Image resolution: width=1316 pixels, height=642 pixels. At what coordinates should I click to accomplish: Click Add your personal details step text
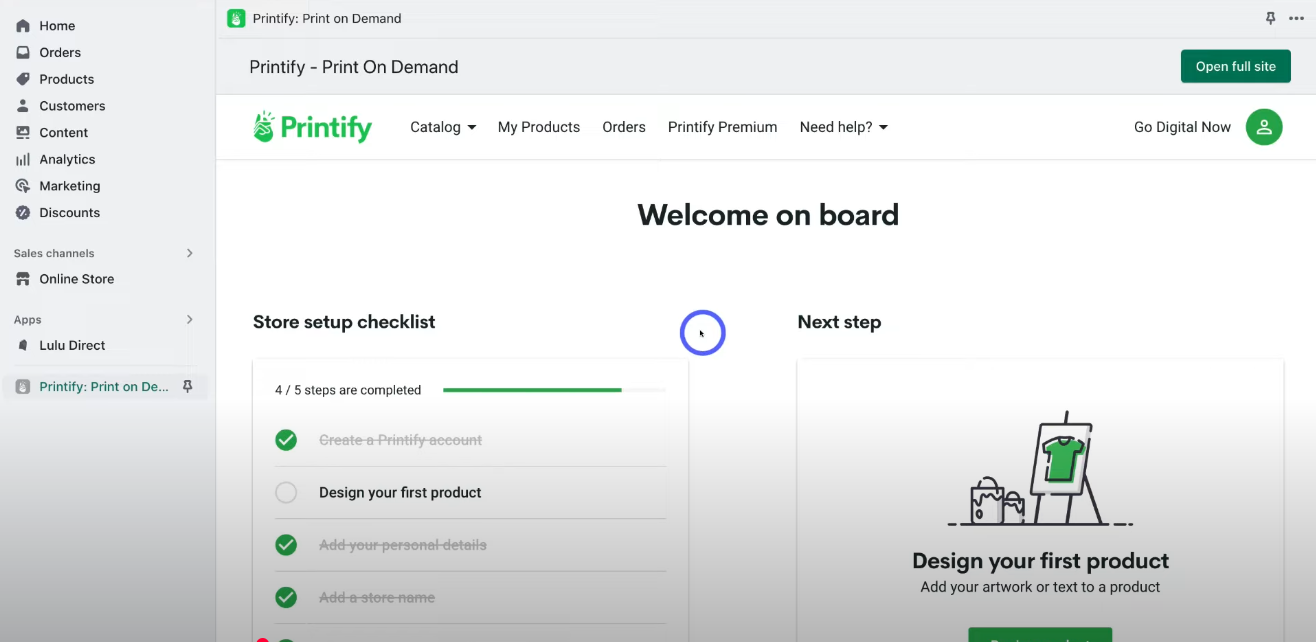coord(402,545)
